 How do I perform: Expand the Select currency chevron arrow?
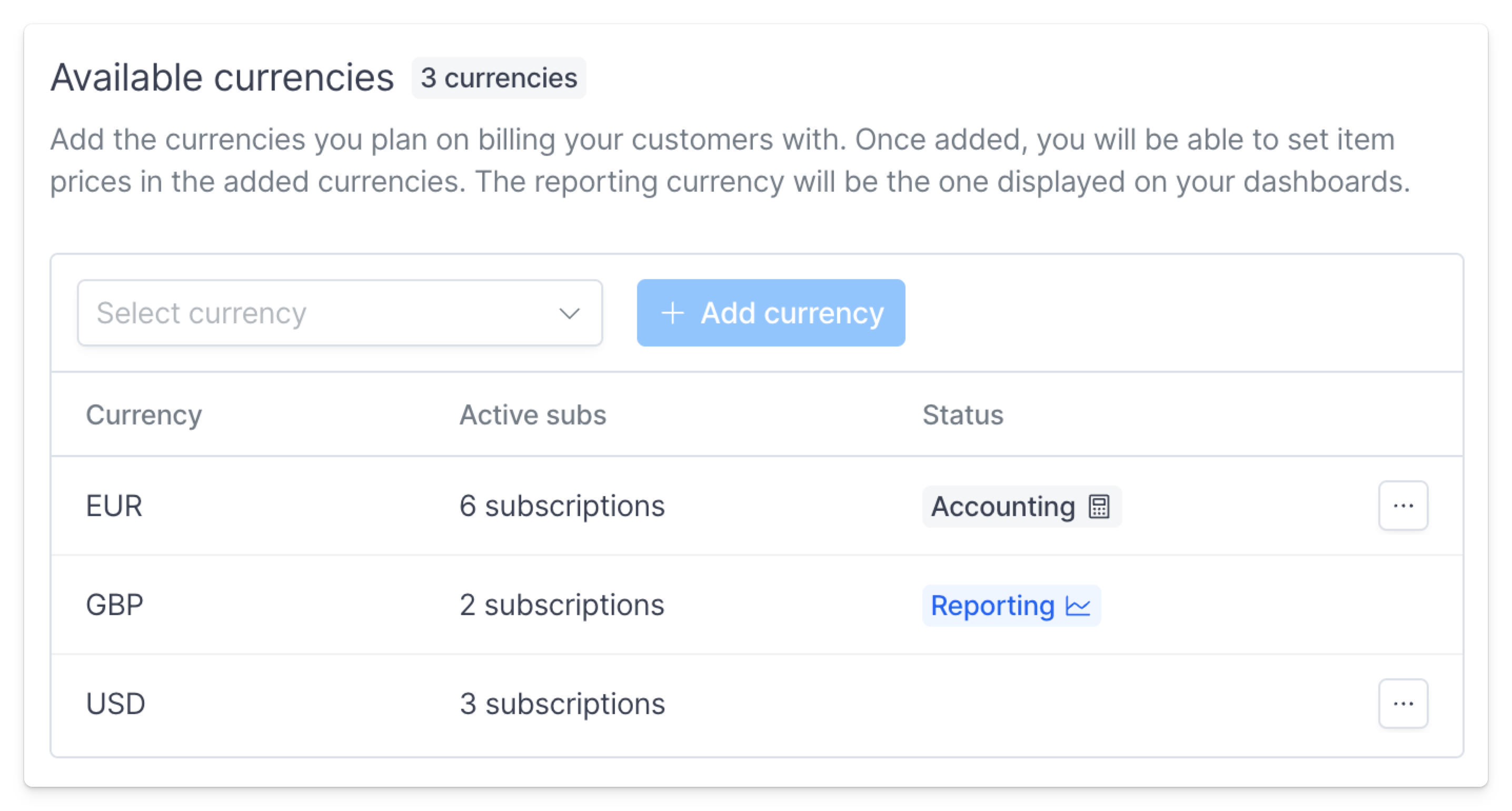click(569, 313)
